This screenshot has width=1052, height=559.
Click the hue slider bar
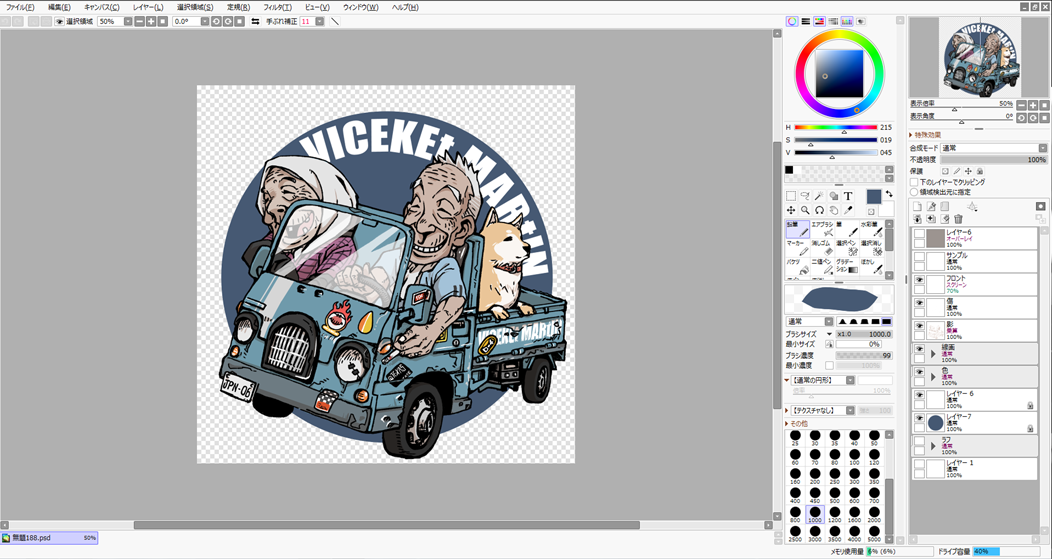(x=837, y=128)
